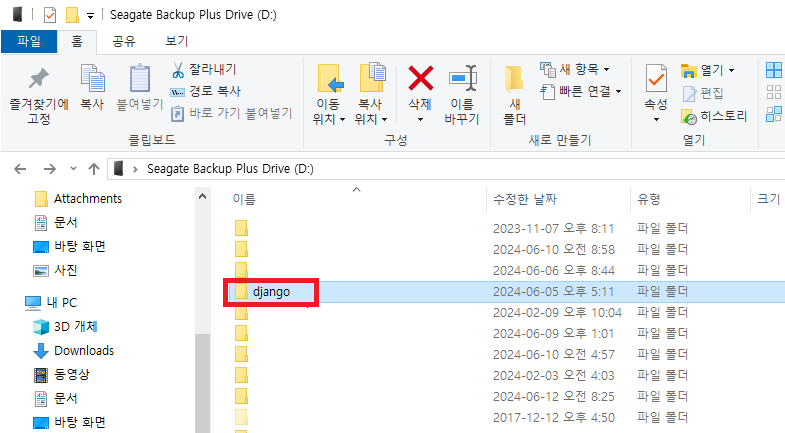Open the File (파일) tab
The image size is (785, 433).
29,41
